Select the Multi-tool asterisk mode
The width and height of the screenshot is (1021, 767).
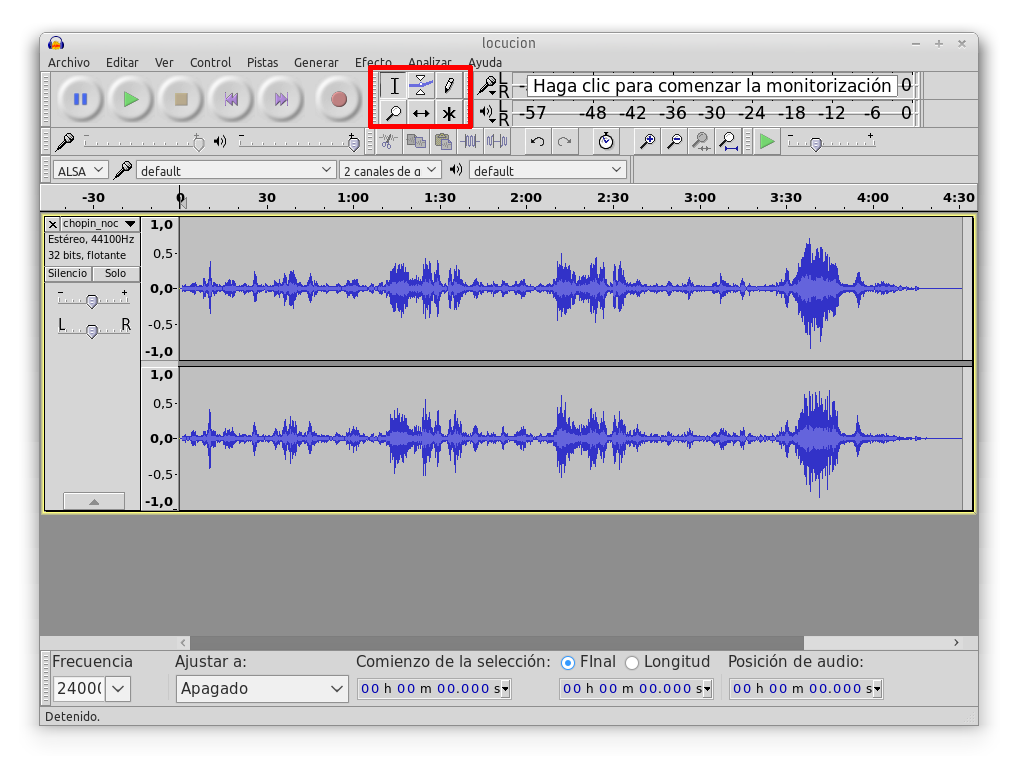449,113
